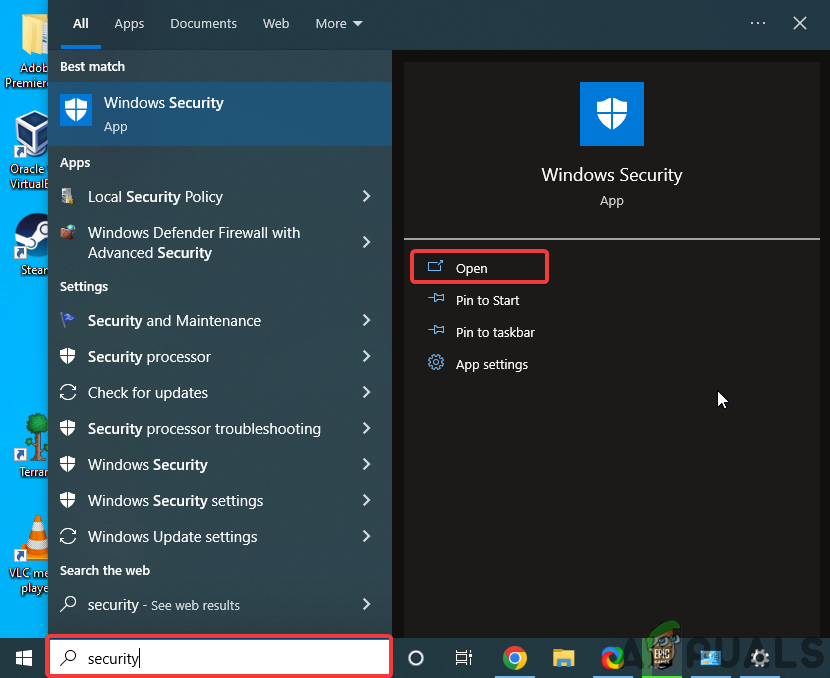Open File Explorer from the taskbar

(x=563, y=658)
